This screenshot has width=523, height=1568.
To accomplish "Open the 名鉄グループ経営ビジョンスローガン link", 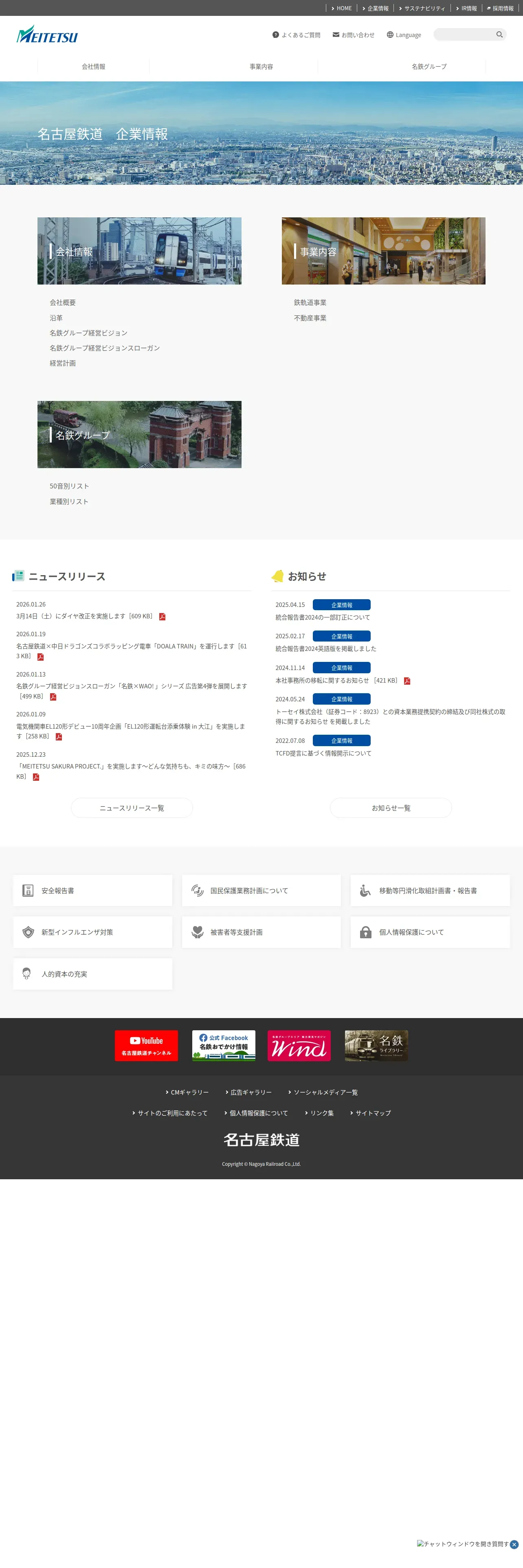I will (x=105, y=348).
